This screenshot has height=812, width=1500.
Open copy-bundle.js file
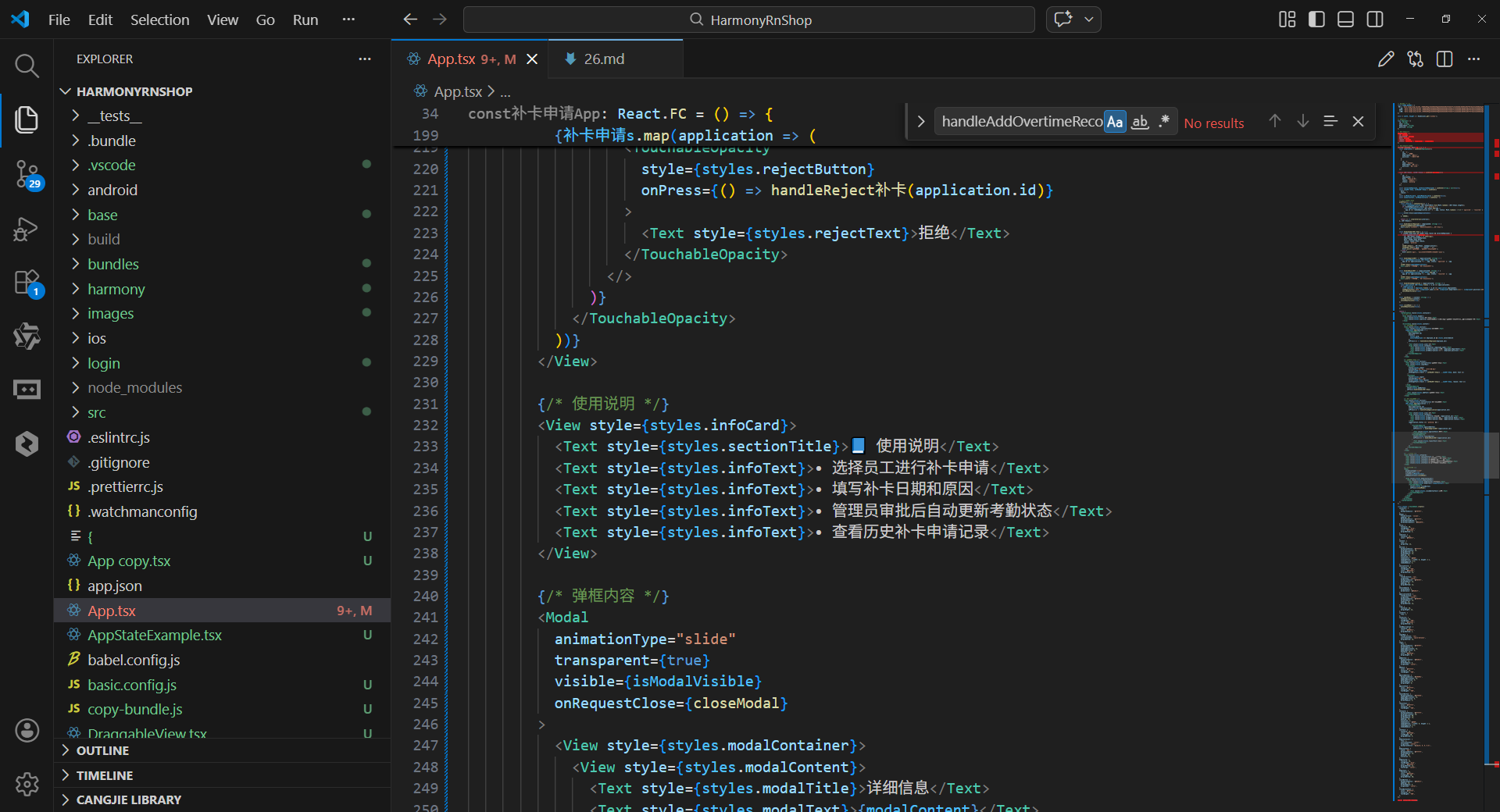coord(223,709)
